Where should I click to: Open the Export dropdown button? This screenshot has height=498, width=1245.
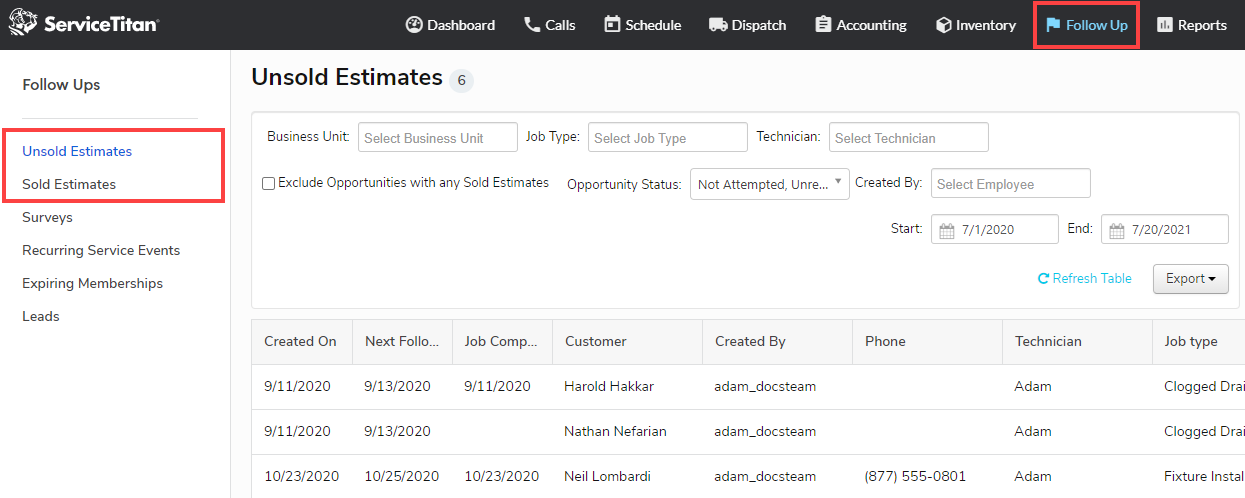coord(1190,279)
